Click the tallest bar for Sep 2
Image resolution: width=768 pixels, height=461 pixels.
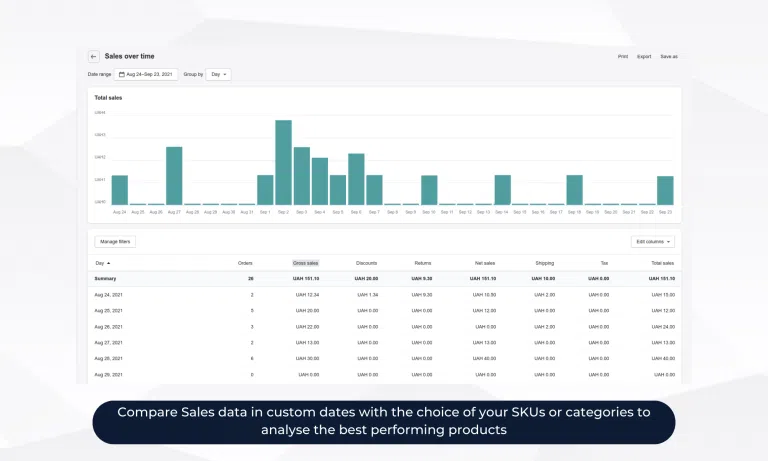(x=283, y=162)
